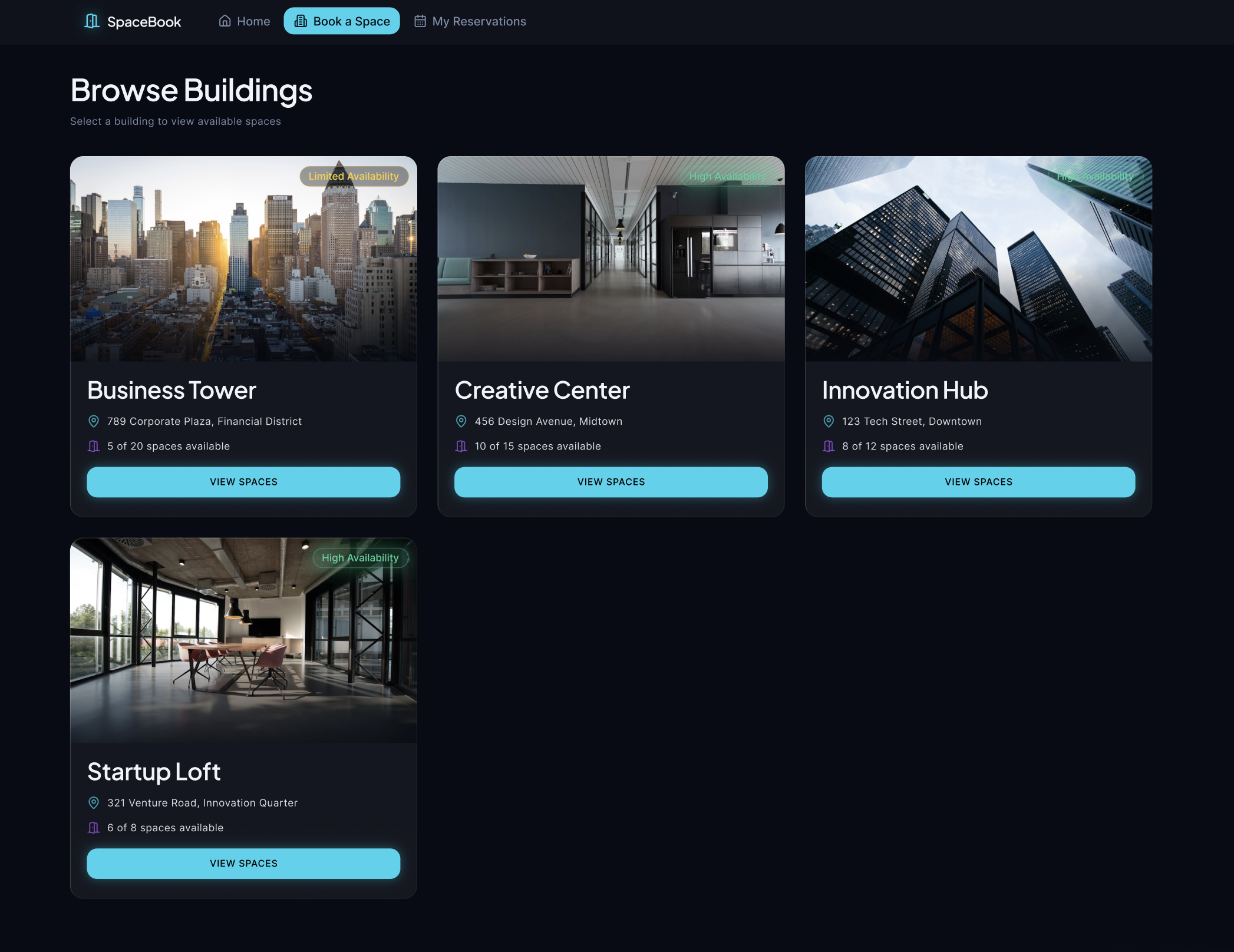The width and height of the screenshot is (1234, 952).
Task: View spaces in Business Tower
Action: pos(243,482)
